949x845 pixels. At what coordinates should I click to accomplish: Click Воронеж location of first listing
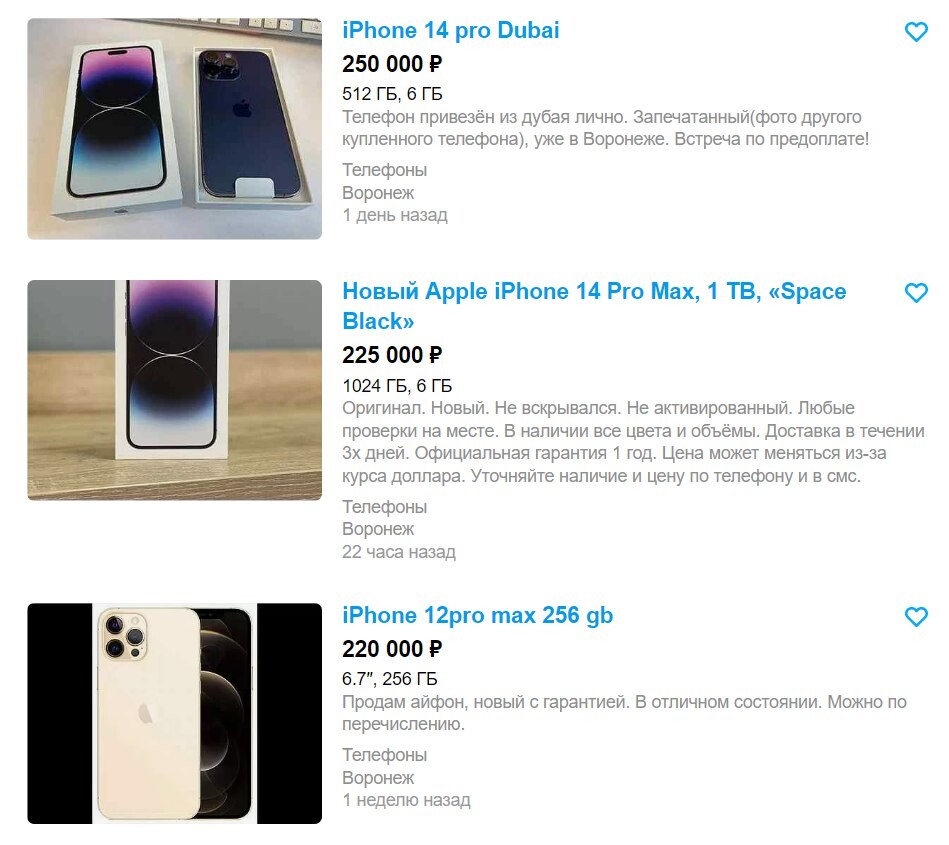point(378,193)
